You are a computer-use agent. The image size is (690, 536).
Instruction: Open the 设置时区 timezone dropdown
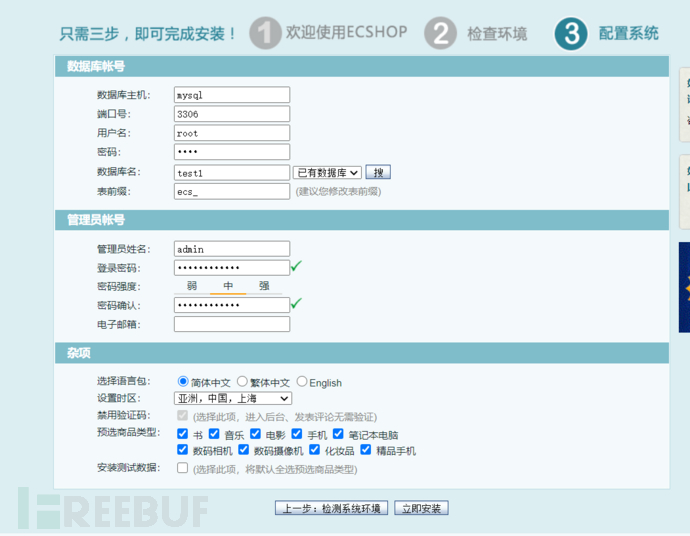(x=233, y=398)
